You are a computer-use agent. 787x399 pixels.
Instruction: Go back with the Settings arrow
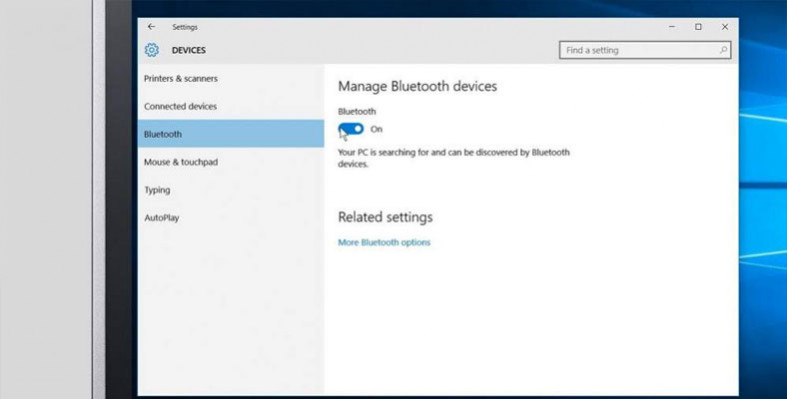151,27
